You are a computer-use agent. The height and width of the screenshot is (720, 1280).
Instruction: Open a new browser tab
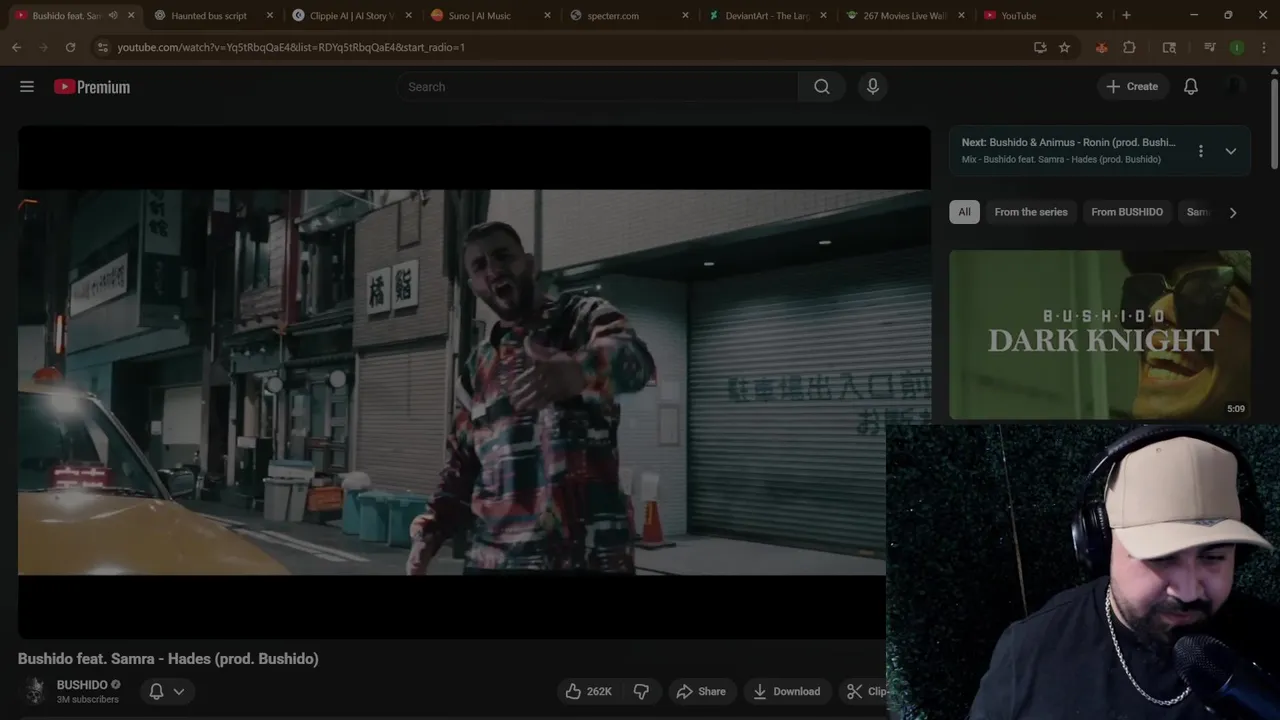1126,16
